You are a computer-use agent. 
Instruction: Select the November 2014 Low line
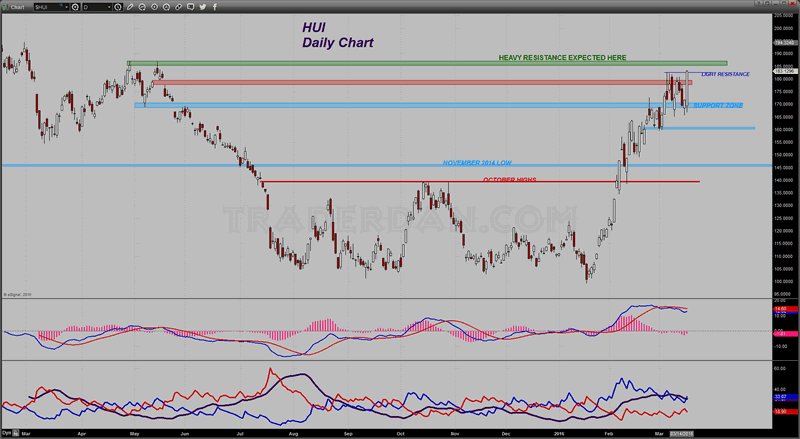pos(300,164)
